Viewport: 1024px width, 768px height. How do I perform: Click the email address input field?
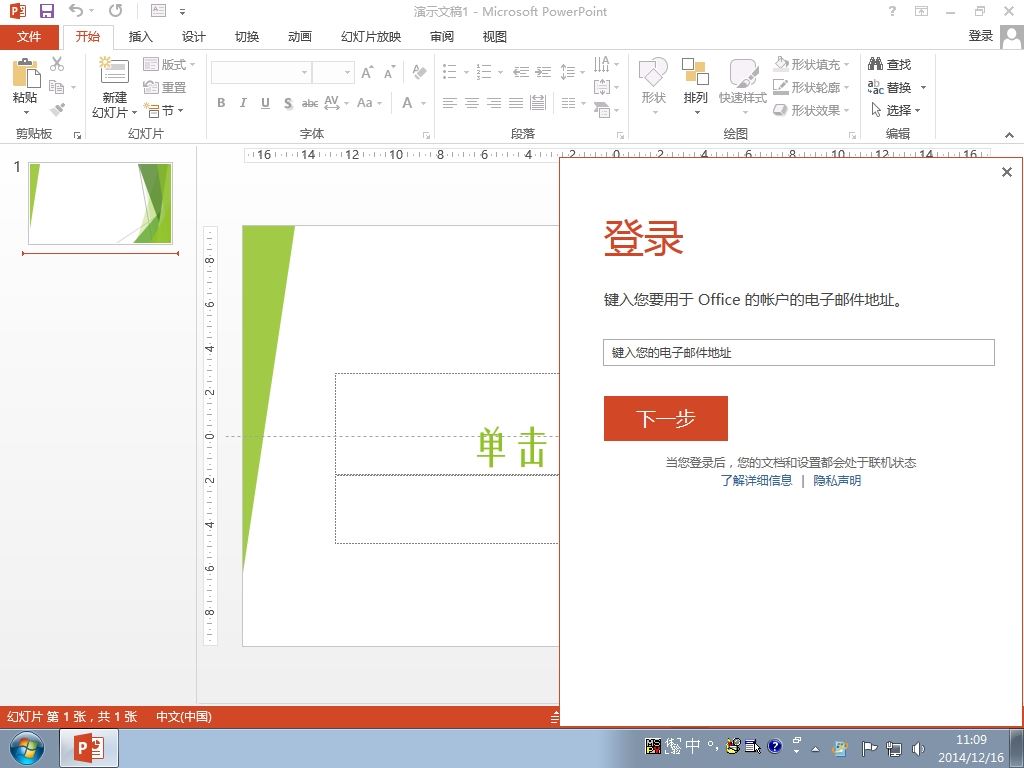[x=799, y=353]
